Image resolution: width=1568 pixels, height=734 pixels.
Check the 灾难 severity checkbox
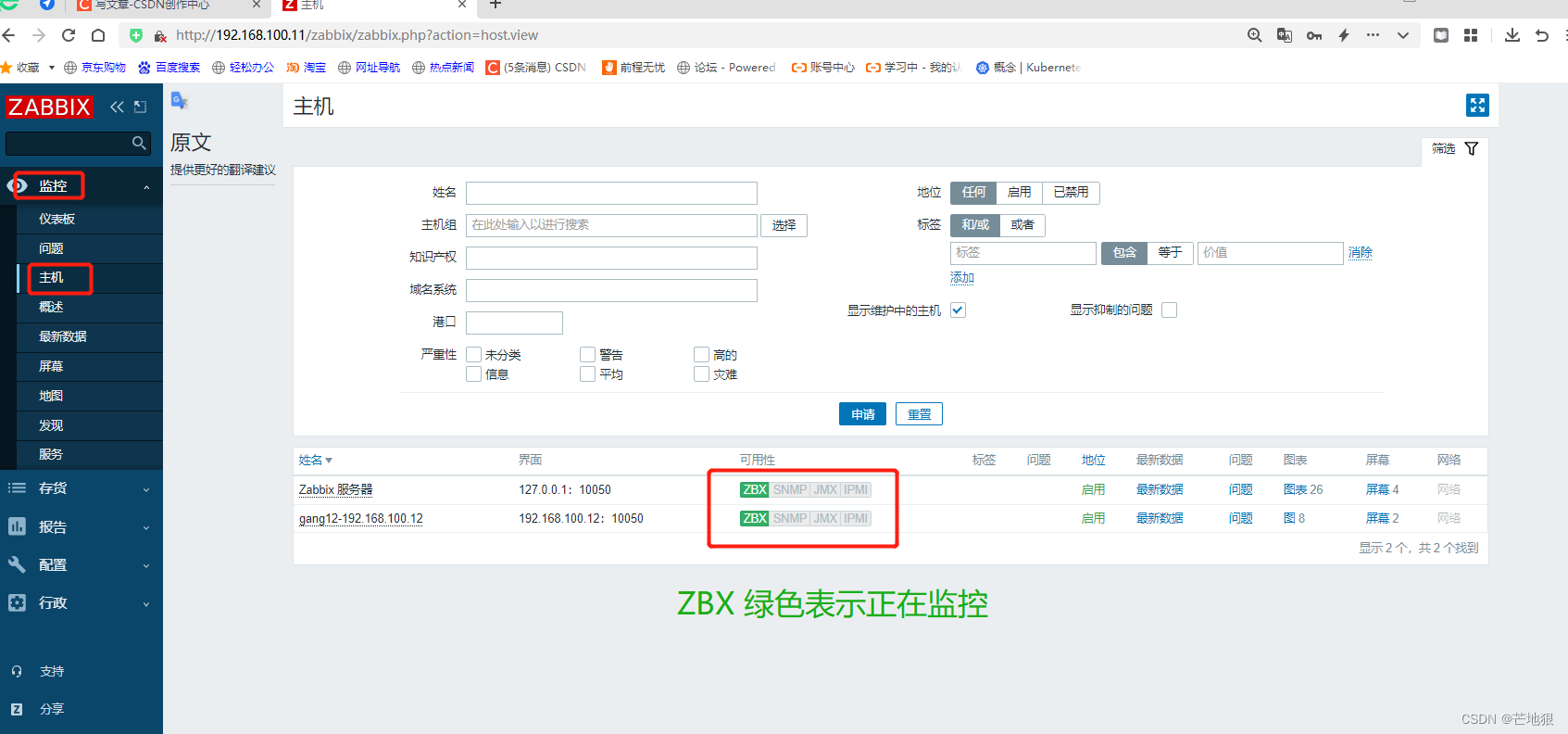coord(701,373)
